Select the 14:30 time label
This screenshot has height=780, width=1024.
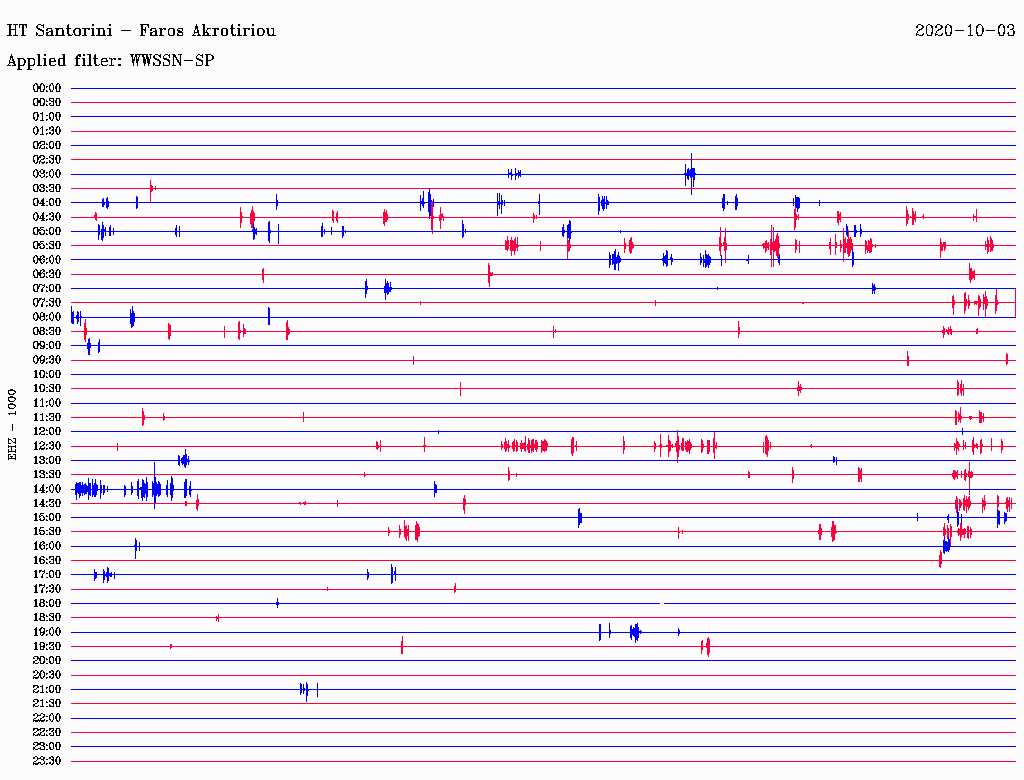click(46, 504)
